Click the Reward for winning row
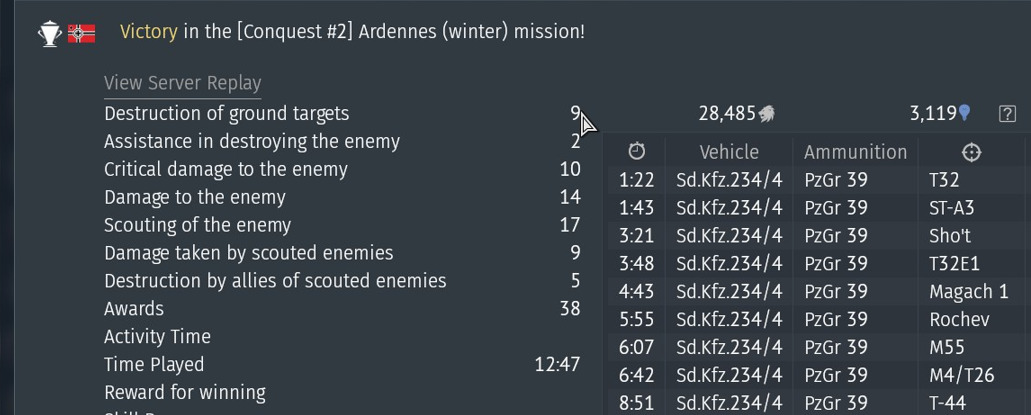The image size is (1031, 415). (185, 392)
